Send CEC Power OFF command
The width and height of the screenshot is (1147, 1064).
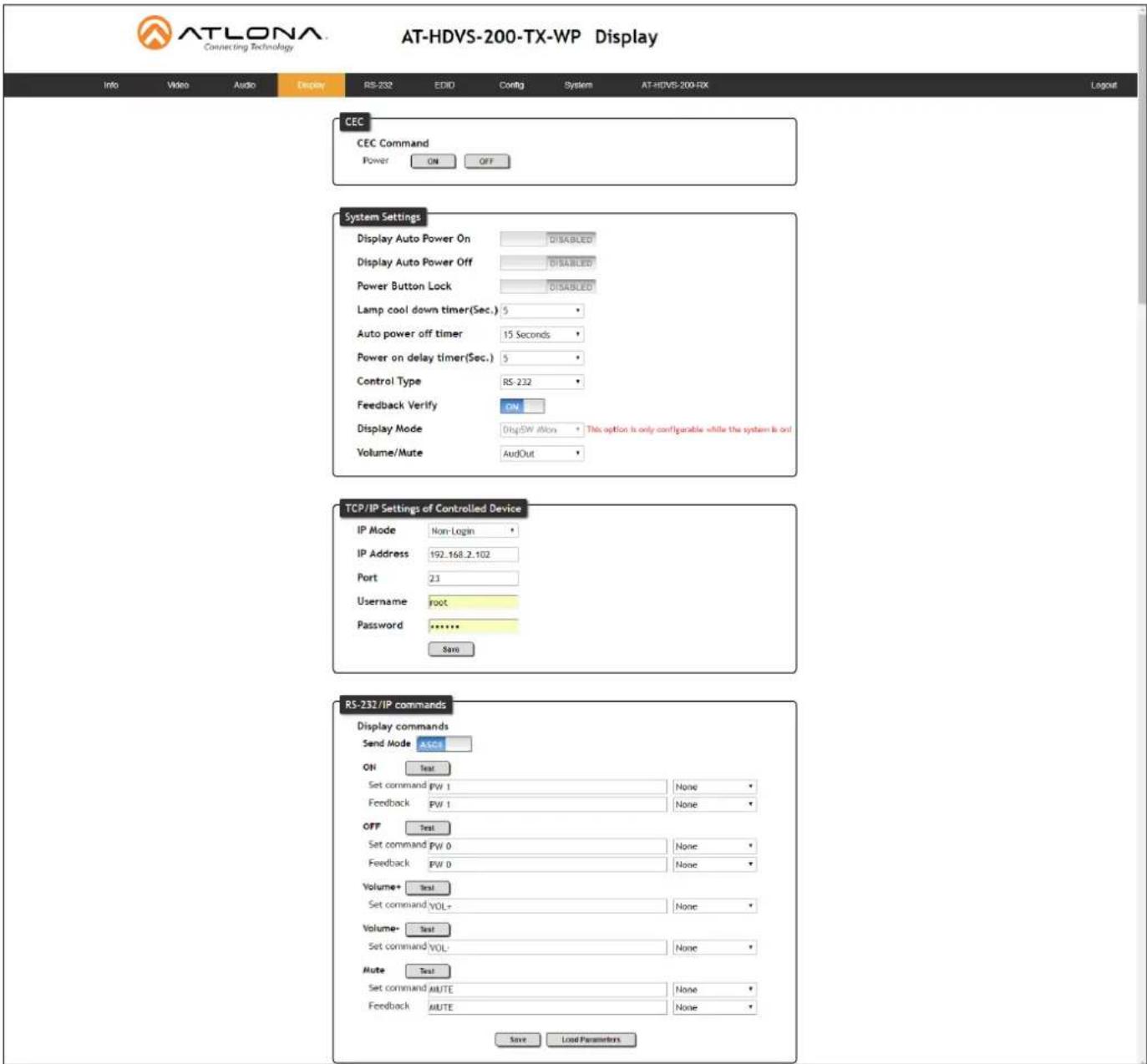pos(486,161)
